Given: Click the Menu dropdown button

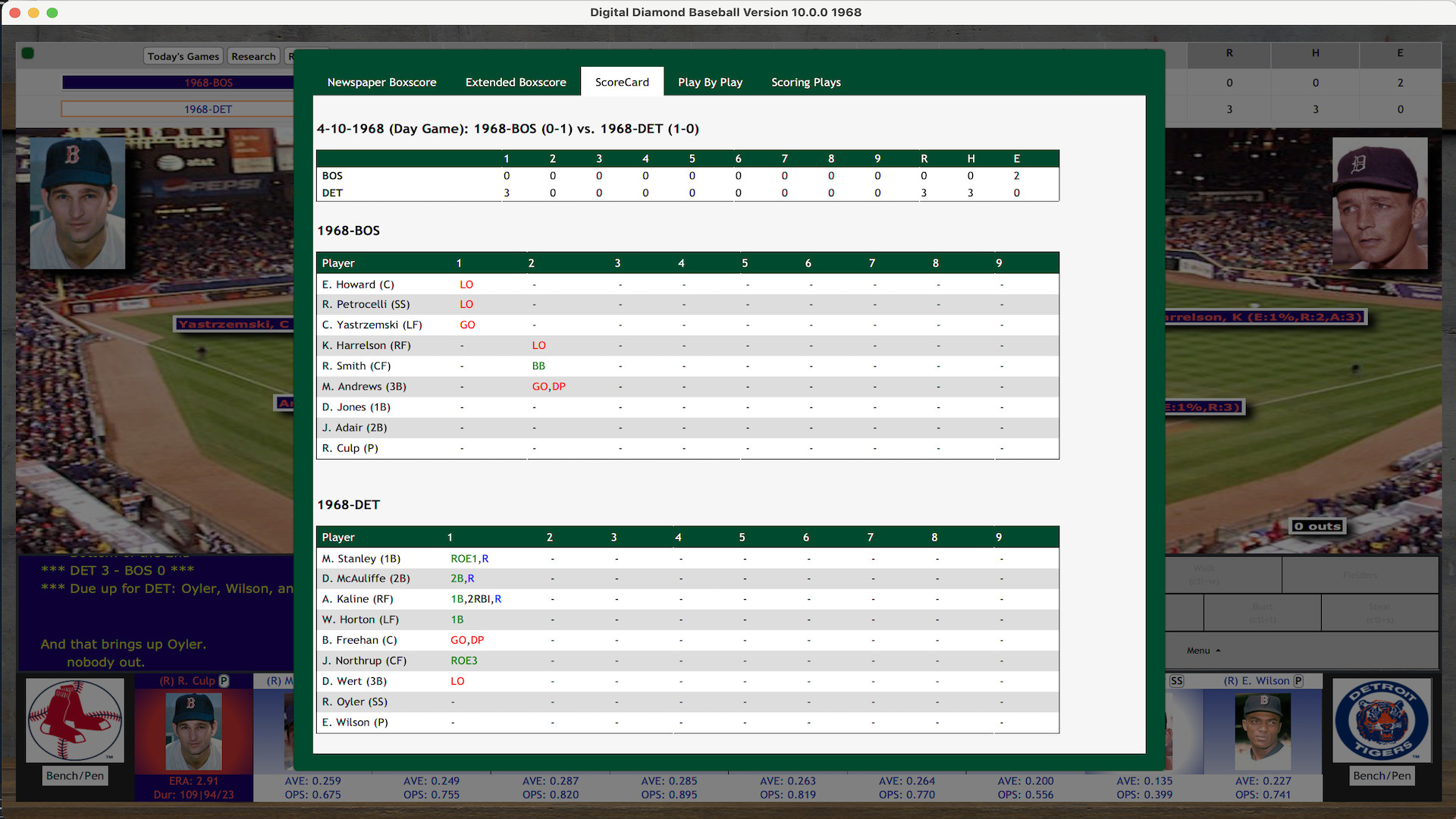Looking at the screenshot, I should 1201,650.
